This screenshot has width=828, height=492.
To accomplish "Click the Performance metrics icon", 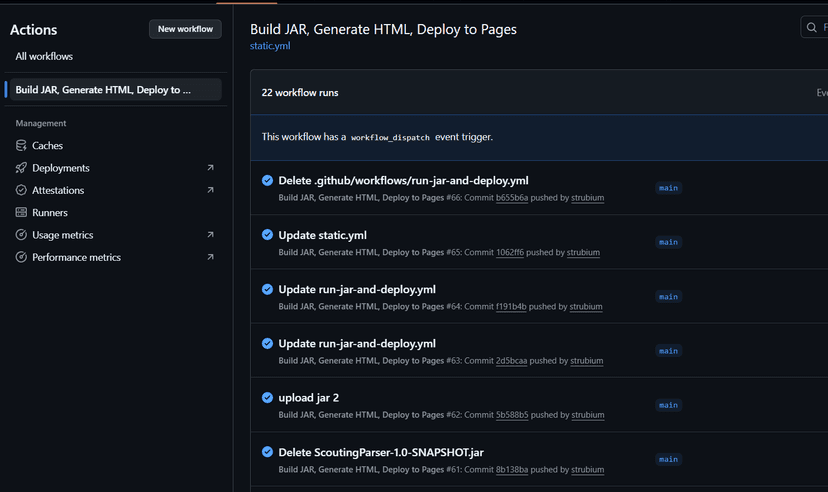I will (22, 257).
